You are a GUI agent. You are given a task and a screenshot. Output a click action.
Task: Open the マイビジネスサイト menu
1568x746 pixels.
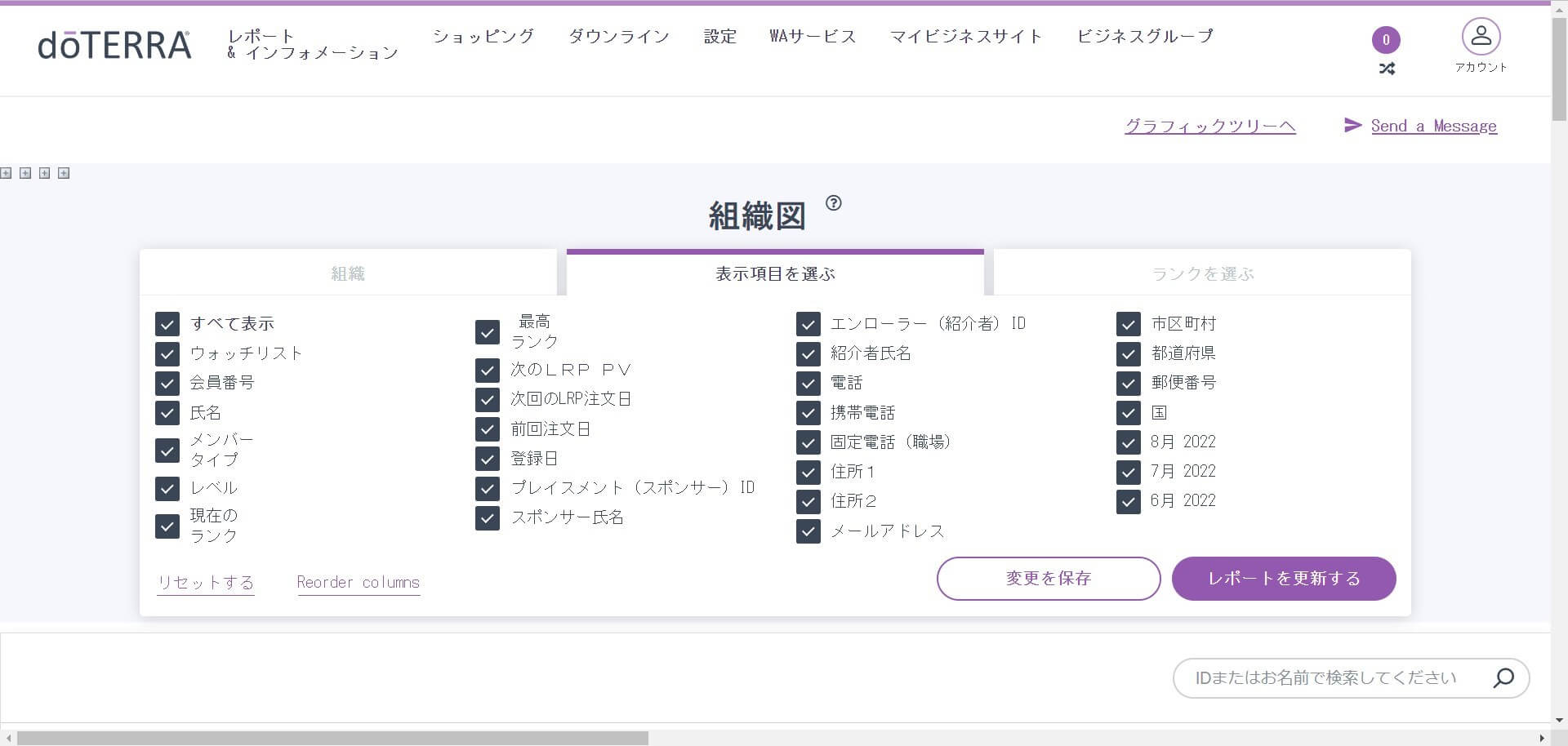[966, 36]
